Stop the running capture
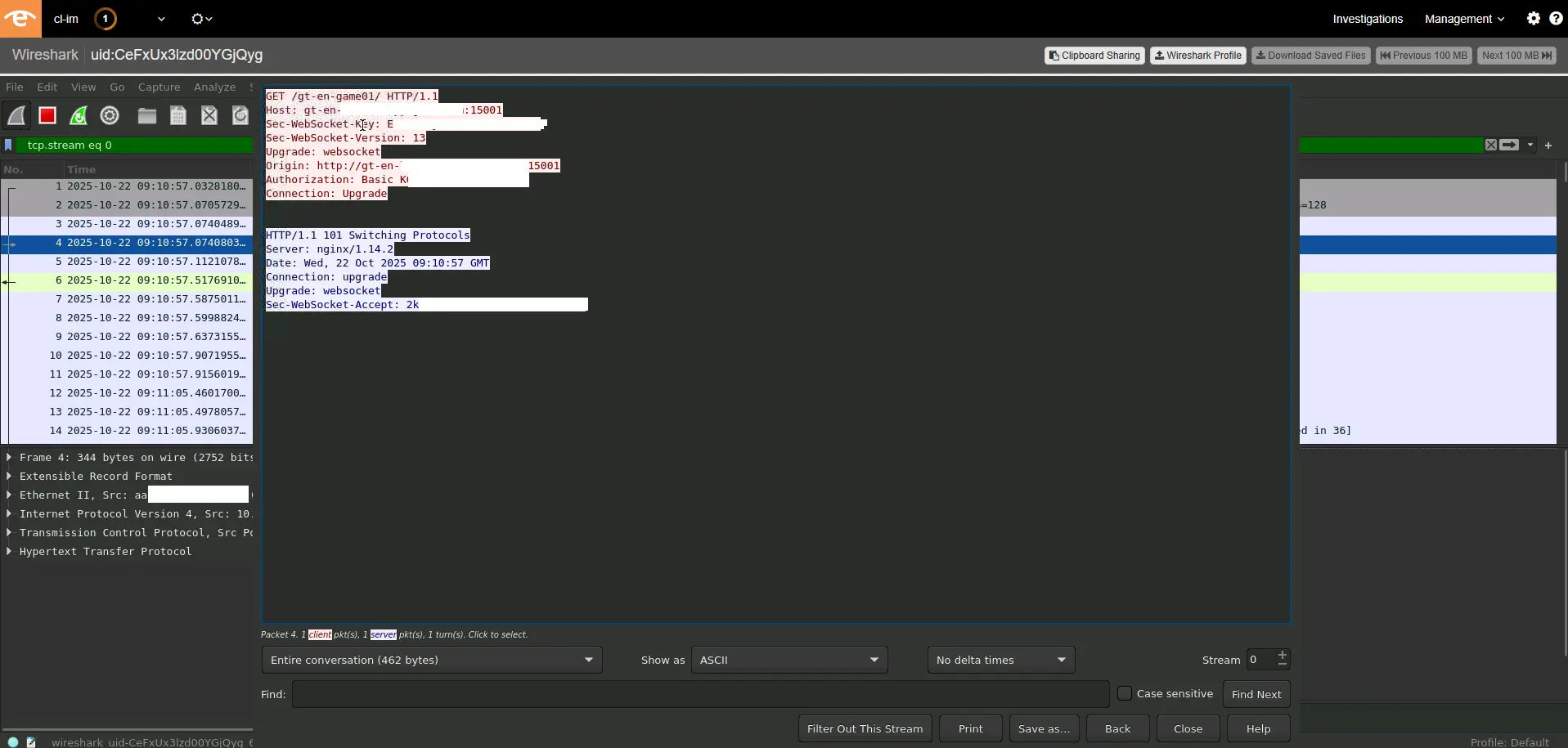This screenshot has width=1568, height=748. coord(47,115)
